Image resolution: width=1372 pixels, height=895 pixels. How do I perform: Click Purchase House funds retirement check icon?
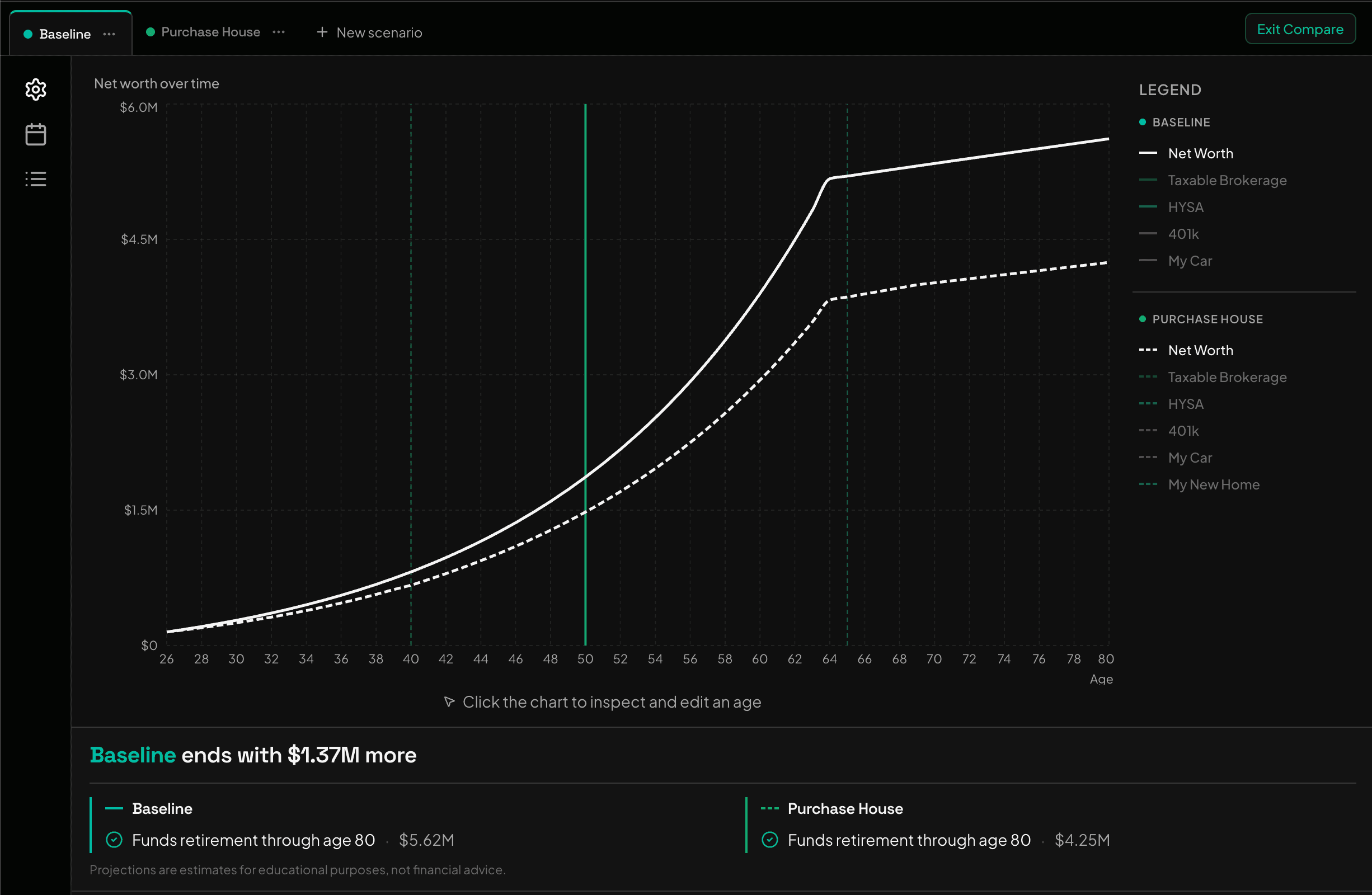(769, 840)
